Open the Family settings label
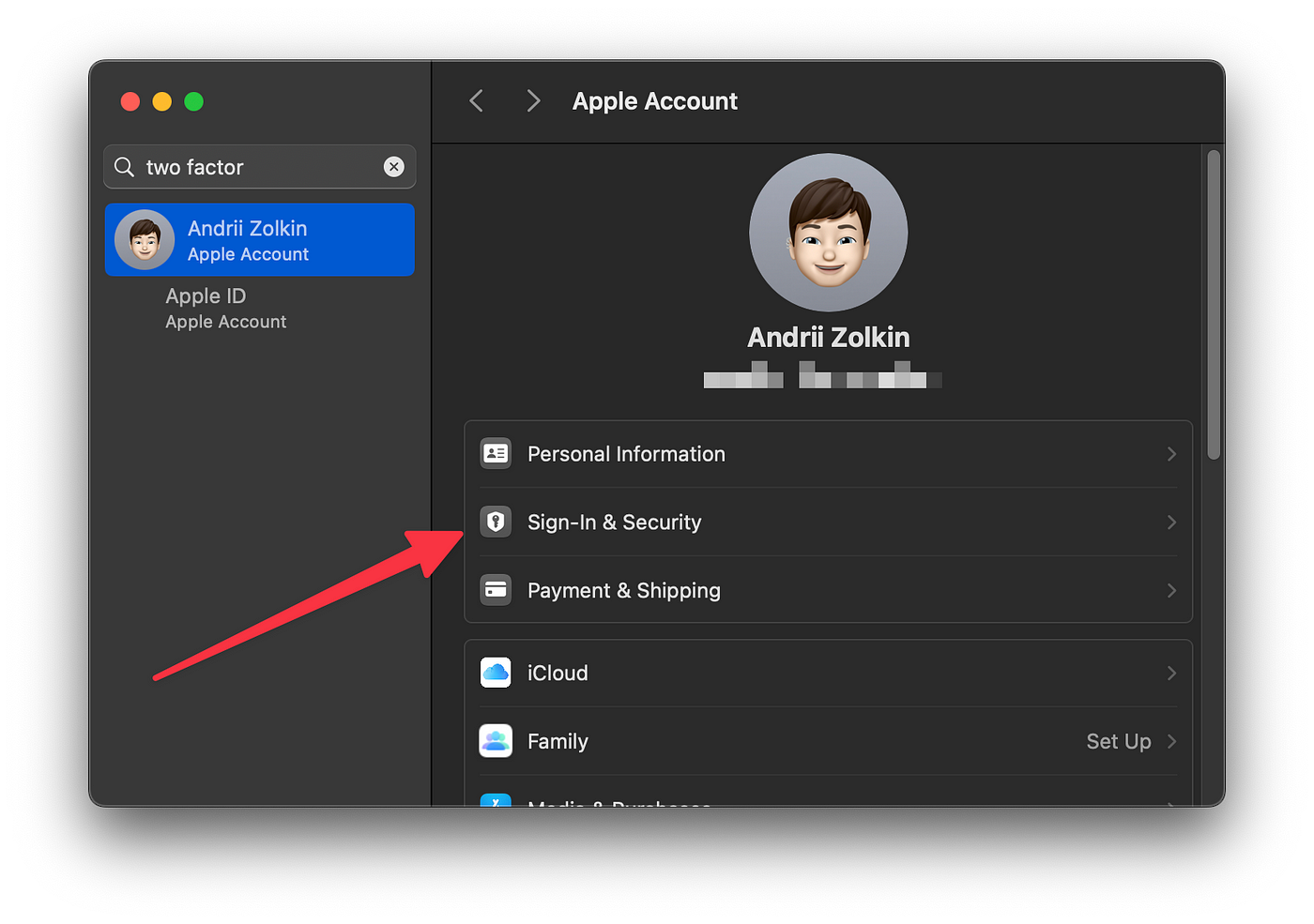 pyautogui.click(x=558, y=741)
